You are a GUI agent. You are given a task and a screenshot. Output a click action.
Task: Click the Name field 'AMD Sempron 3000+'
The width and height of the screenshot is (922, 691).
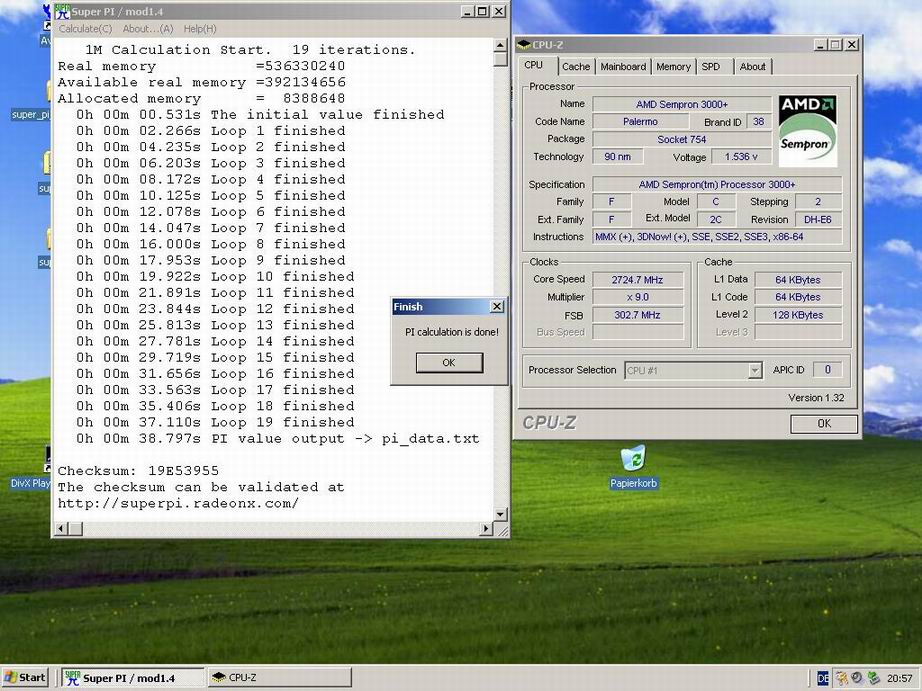click(x=682, y=104)
